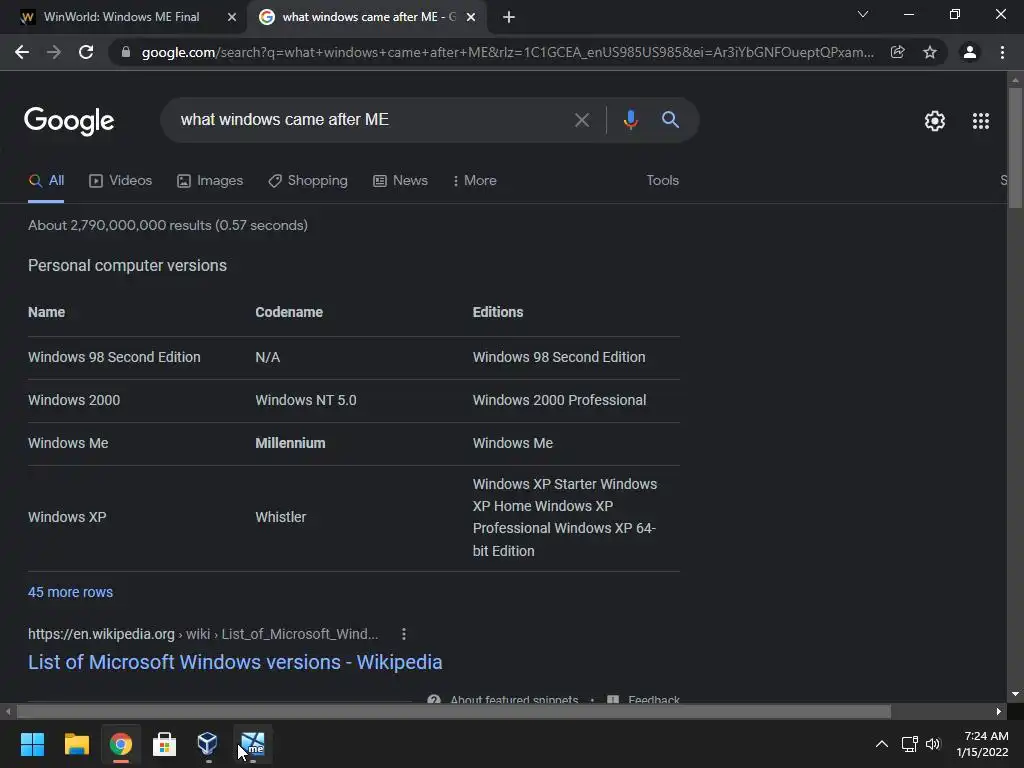Viewport: 1024px width, 768px height.
Task: Open the tab search dropdown arrow
Action: 863,14
